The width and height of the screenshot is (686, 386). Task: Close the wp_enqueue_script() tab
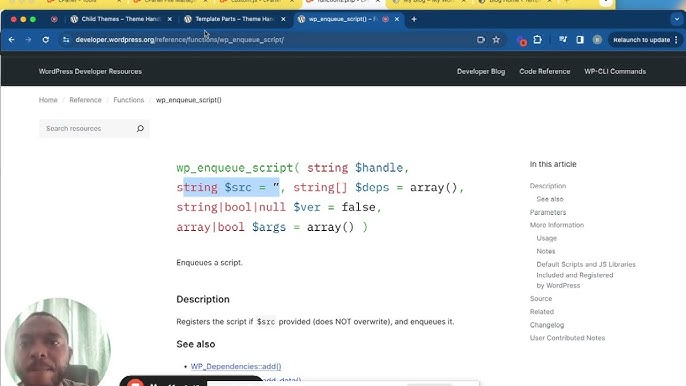pyautogui.click(x=397, y=19)
